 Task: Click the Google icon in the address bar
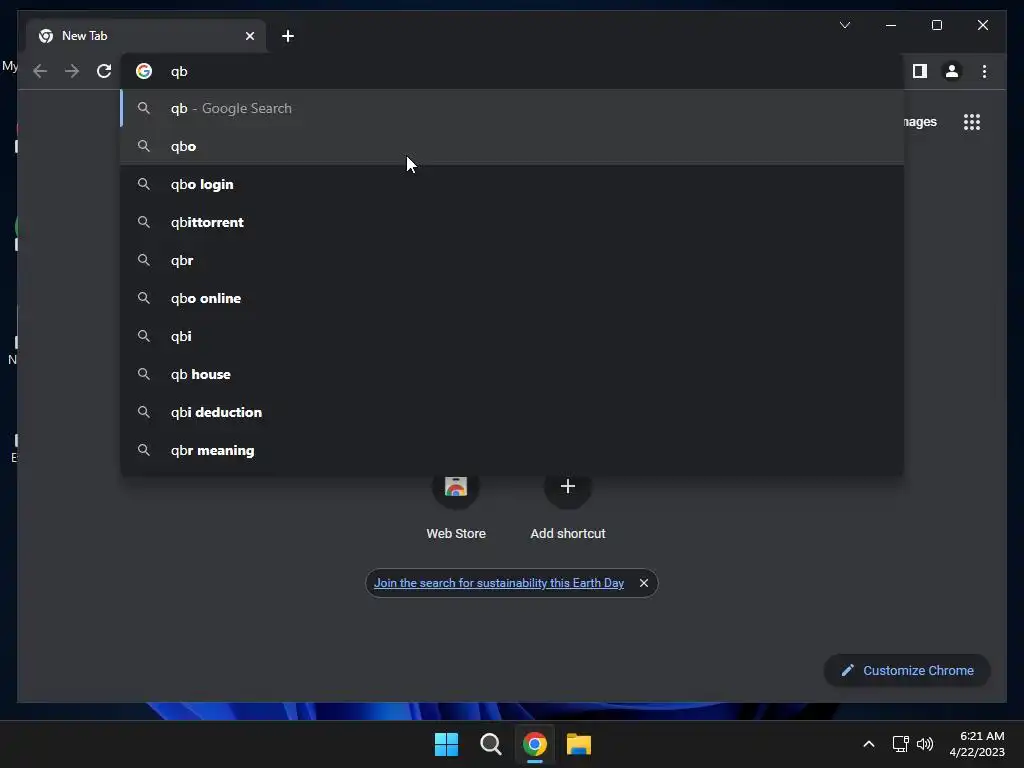coord(144,71)
